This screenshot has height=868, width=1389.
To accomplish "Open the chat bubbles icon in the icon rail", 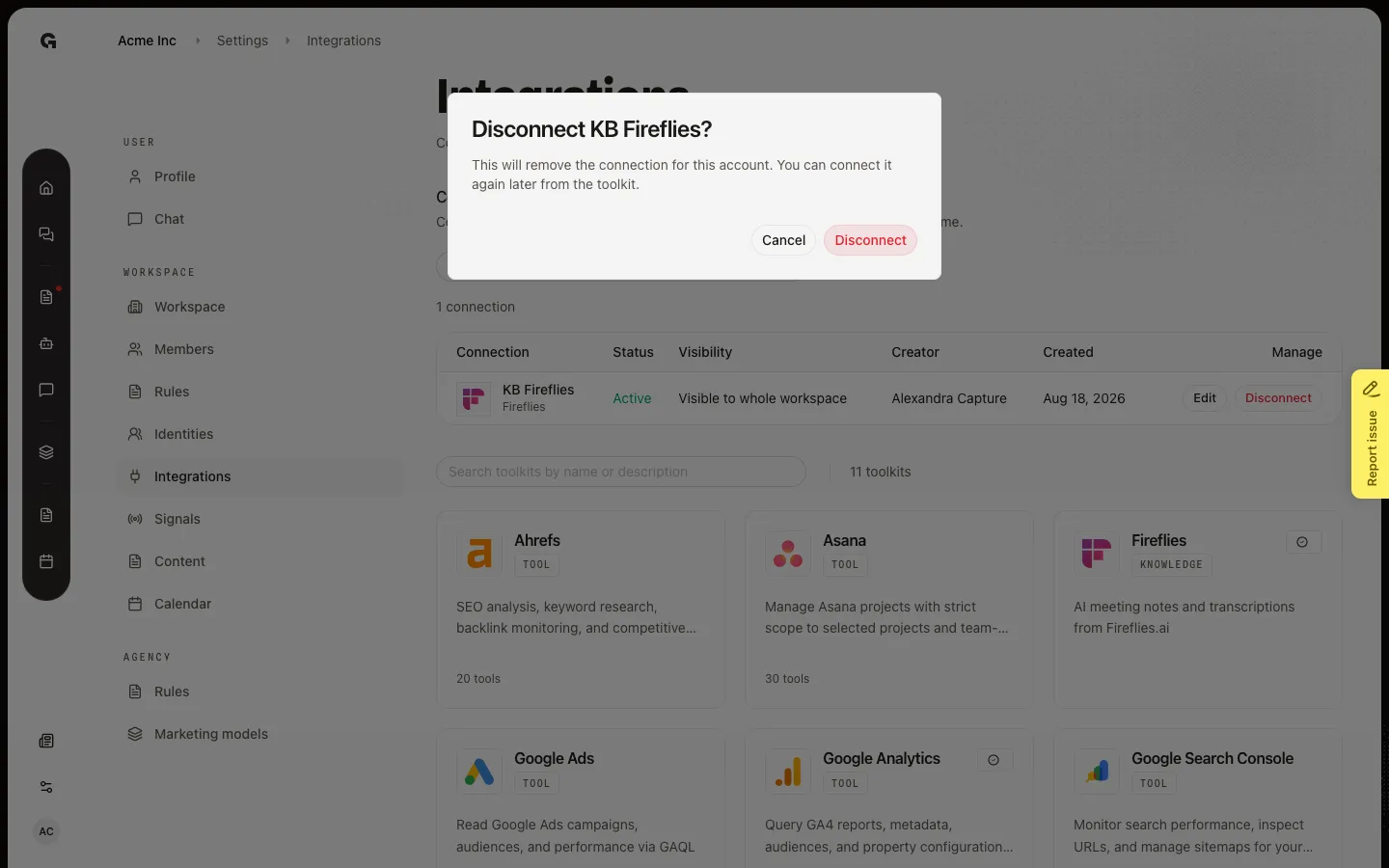I will pyautogui.click(x=46, y=234).
